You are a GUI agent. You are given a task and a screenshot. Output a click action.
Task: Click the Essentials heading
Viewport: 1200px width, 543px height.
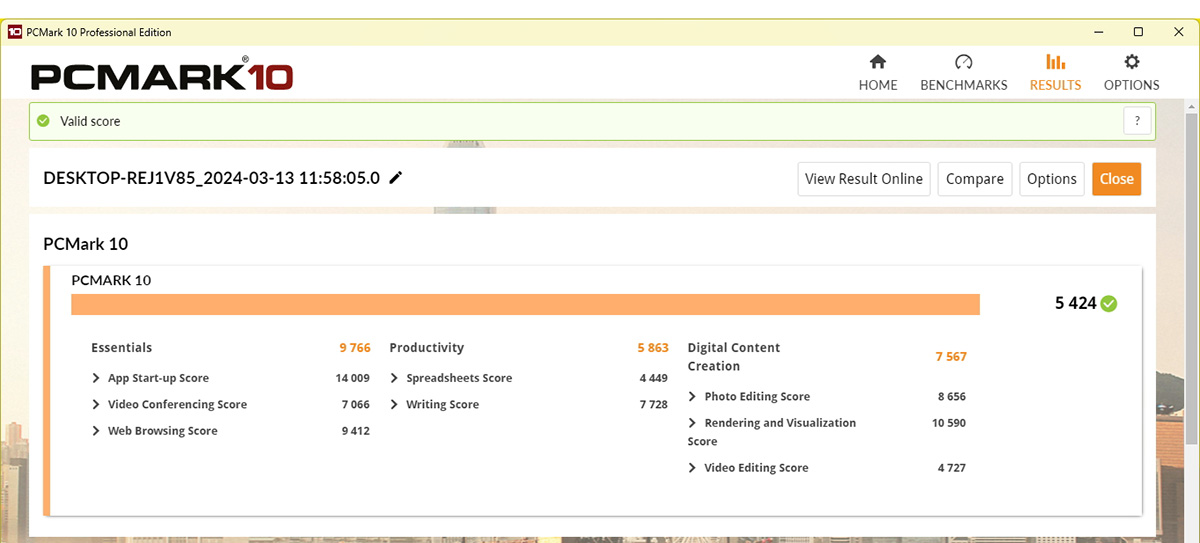[121, 348]
